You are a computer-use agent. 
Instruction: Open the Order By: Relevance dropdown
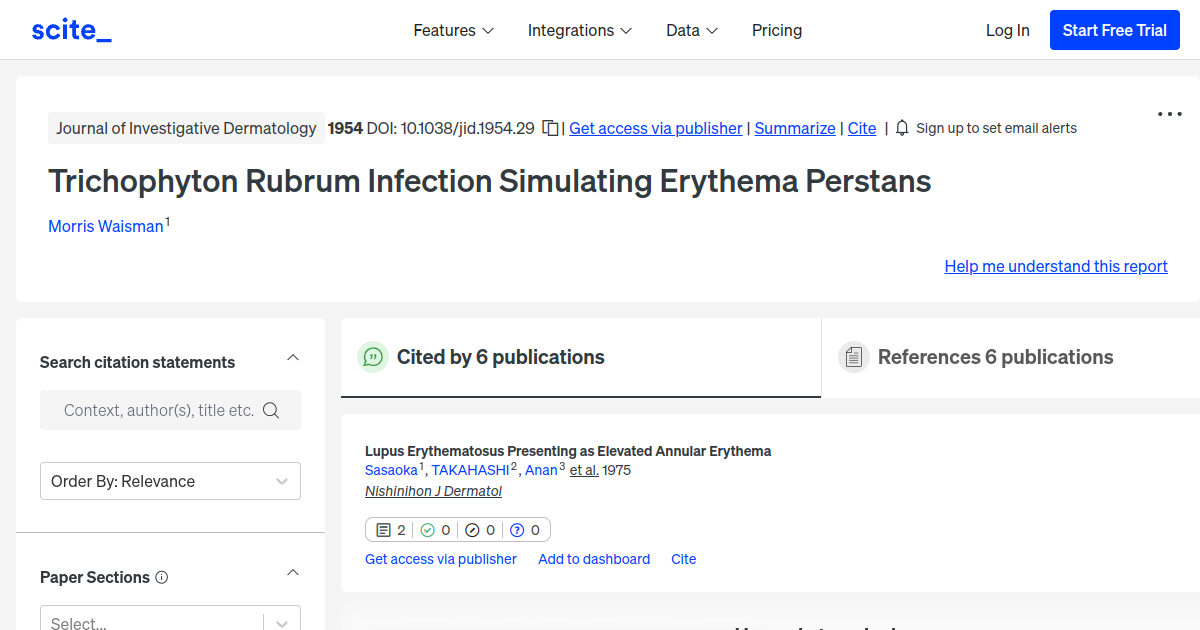pyautogui.click(x=170, y=481)
